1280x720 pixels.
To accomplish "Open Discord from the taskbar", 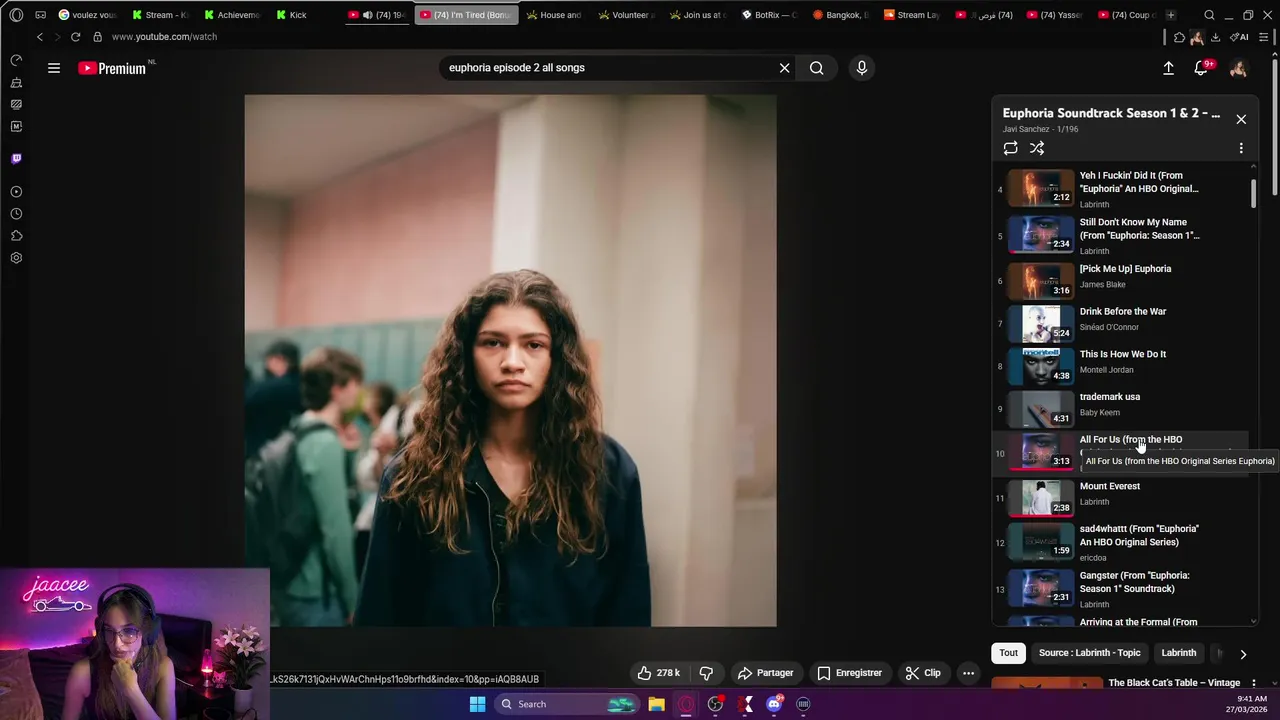I will click(x=774, y=704).
